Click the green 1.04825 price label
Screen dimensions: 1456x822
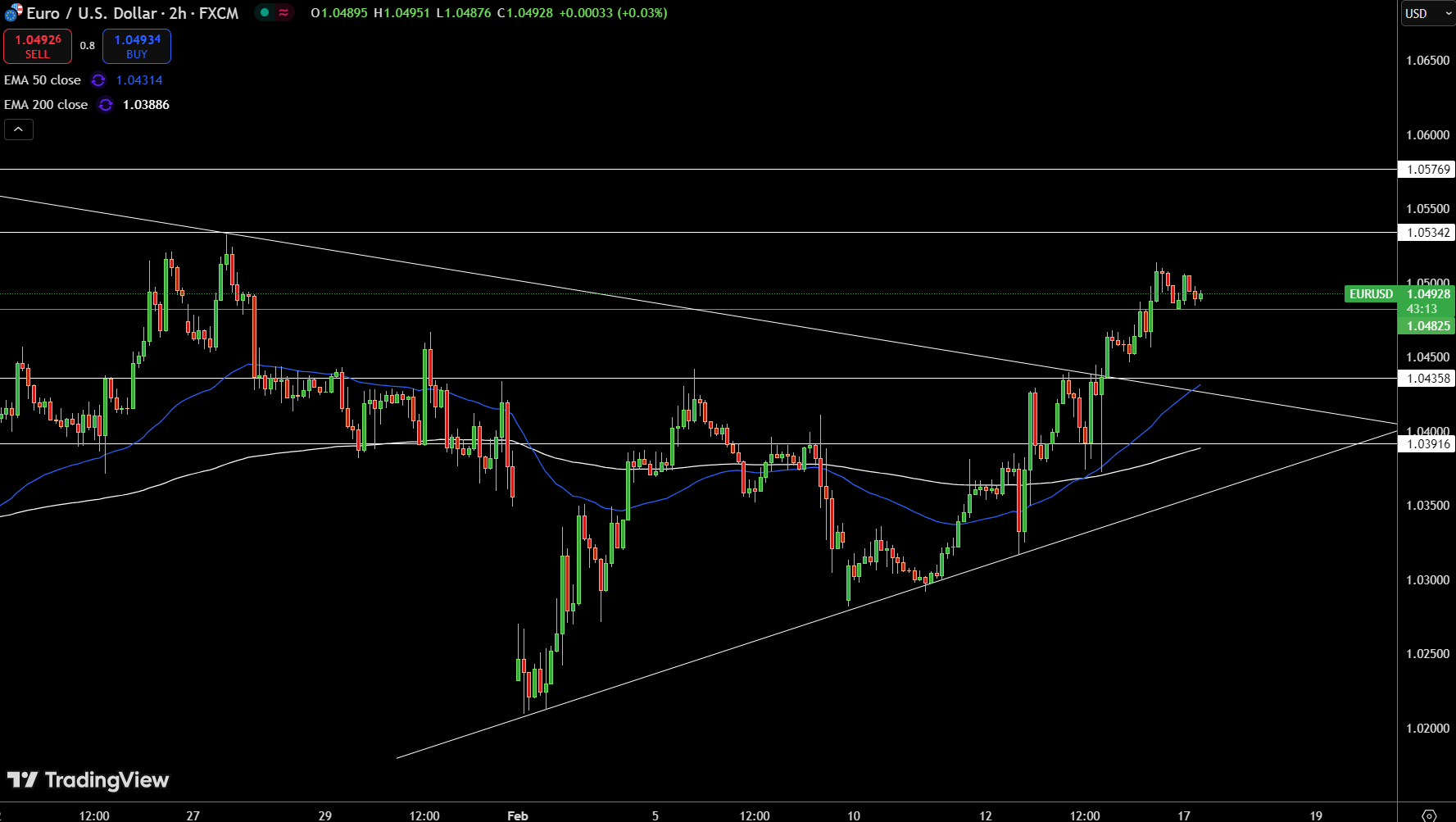pos(1427,326)
